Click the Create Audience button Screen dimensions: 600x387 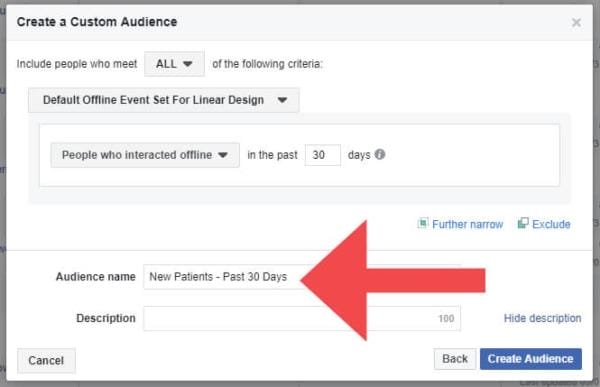(x=530, y=359)
